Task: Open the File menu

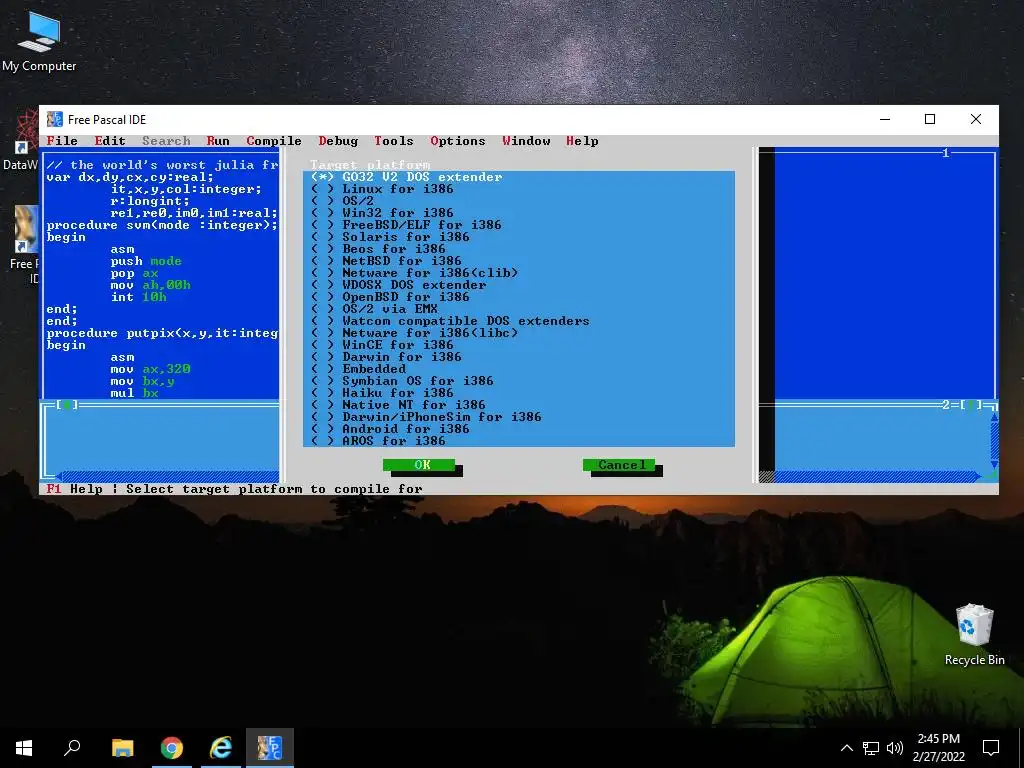Action: 62,141
